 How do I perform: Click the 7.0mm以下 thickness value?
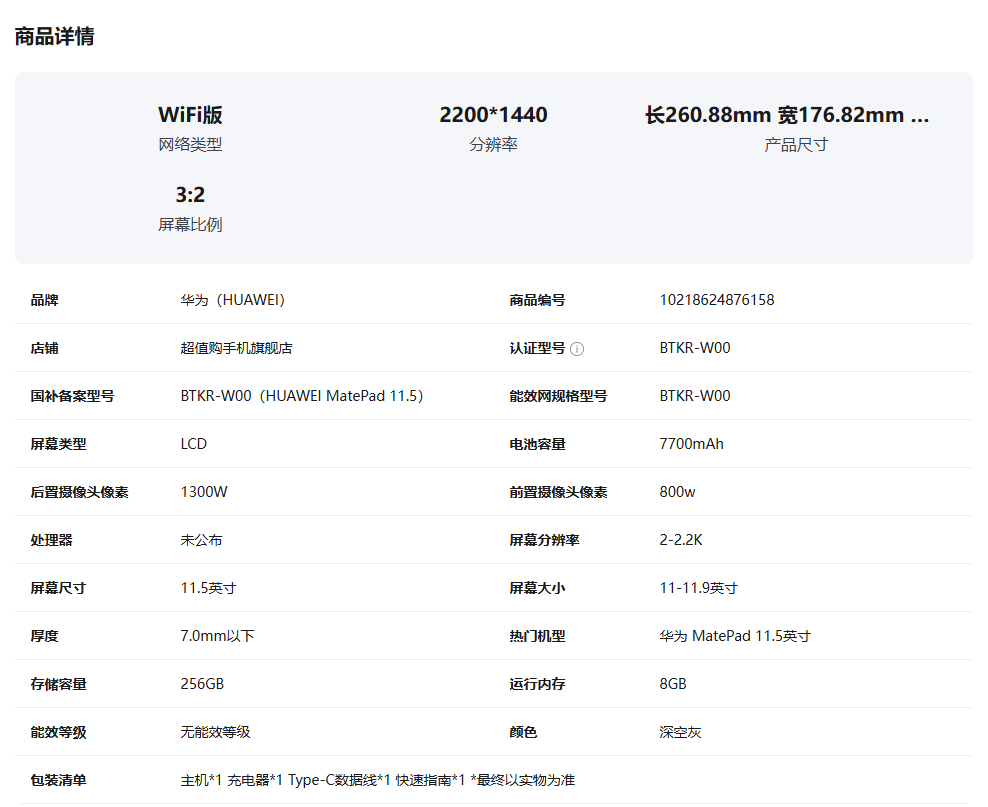coord(217,636)
